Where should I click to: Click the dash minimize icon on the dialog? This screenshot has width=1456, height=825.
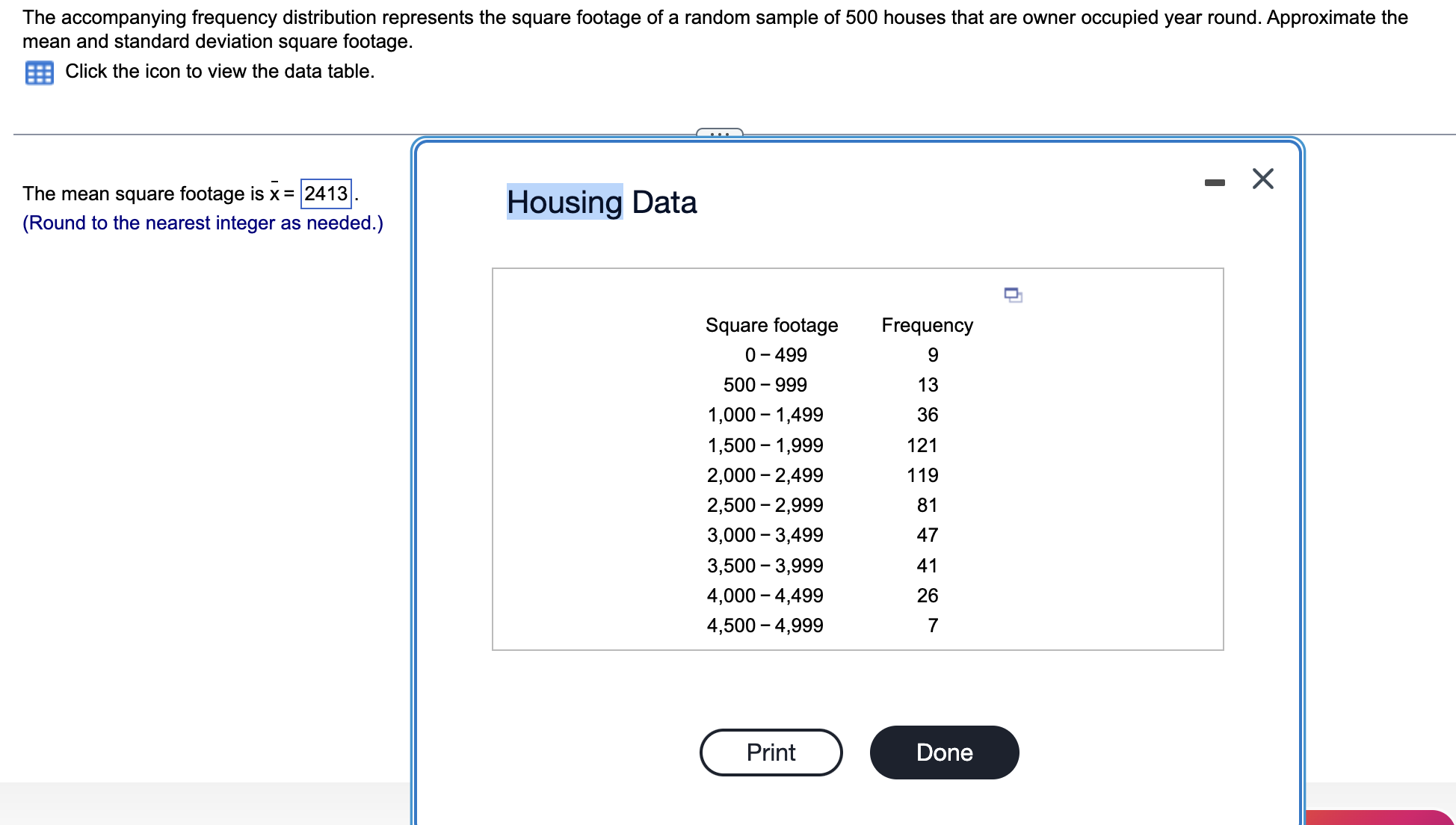click(1216, 180)
